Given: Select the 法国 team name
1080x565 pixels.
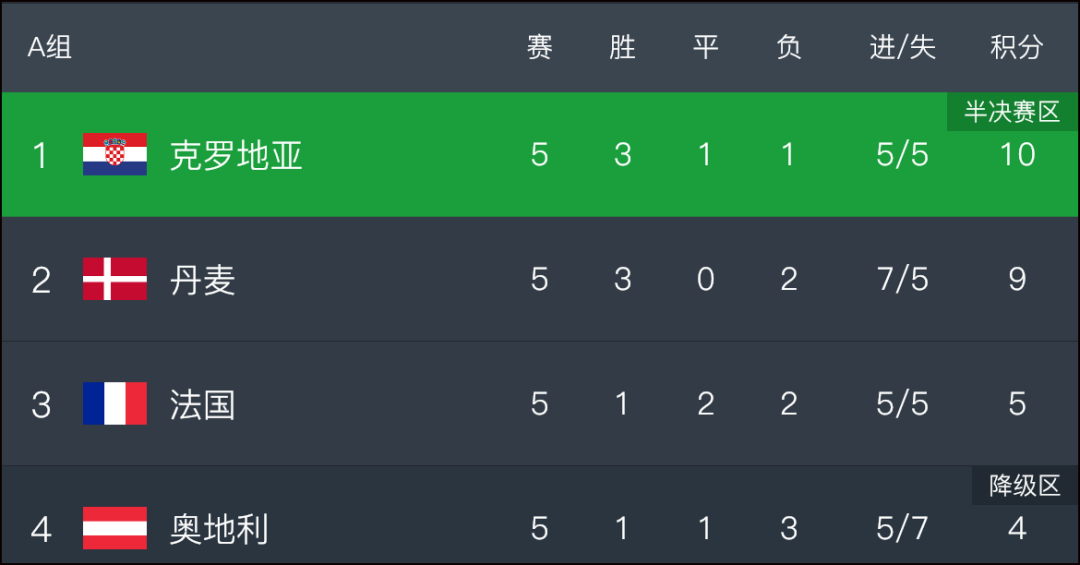Looking at the screenshot, I should 203,404.
